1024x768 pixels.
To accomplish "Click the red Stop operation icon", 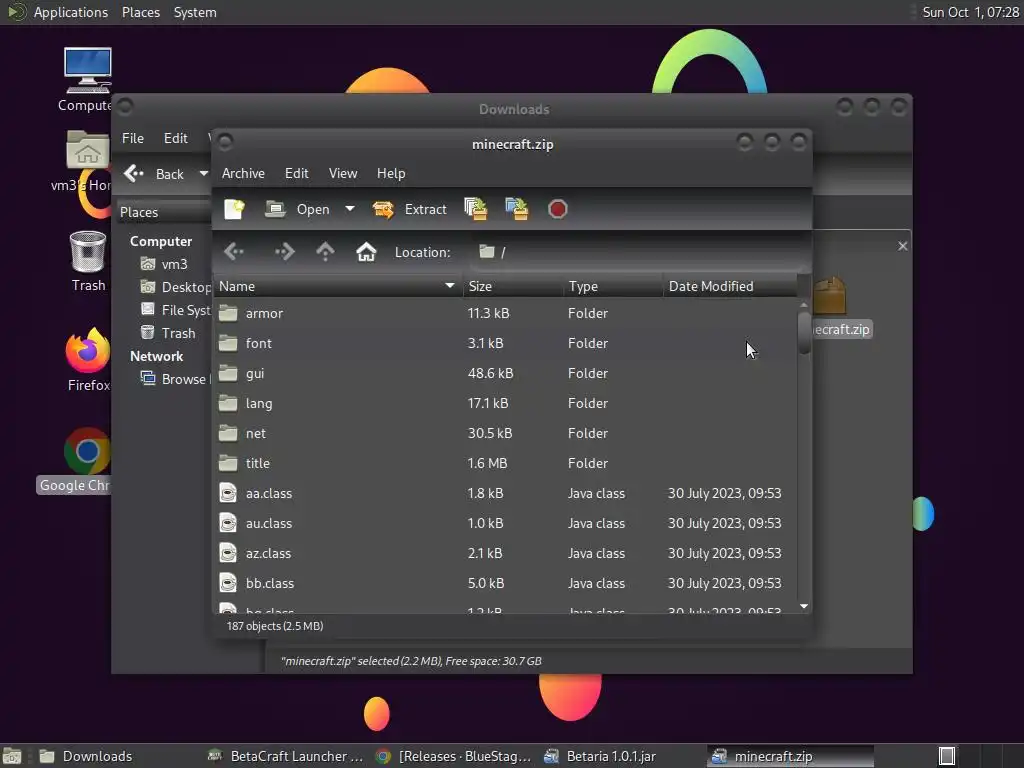I will click(x=557, y=209).
